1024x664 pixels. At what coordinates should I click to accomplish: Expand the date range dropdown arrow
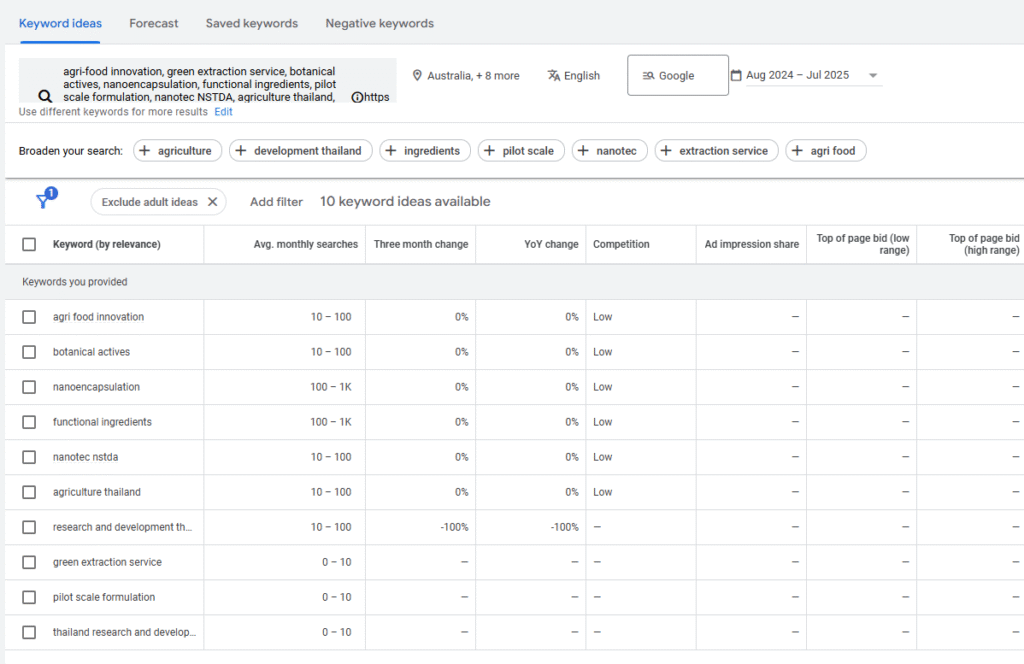click(x=873, y=76)
